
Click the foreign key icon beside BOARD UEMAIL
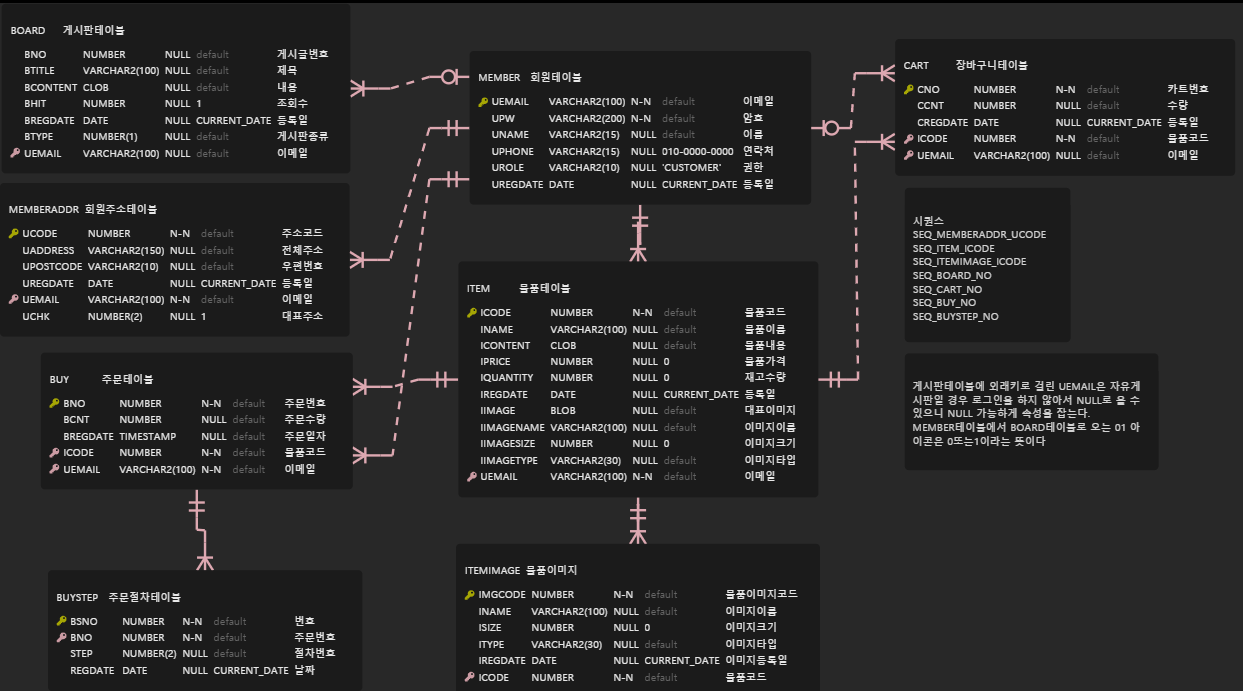click(x=15, y=153)
